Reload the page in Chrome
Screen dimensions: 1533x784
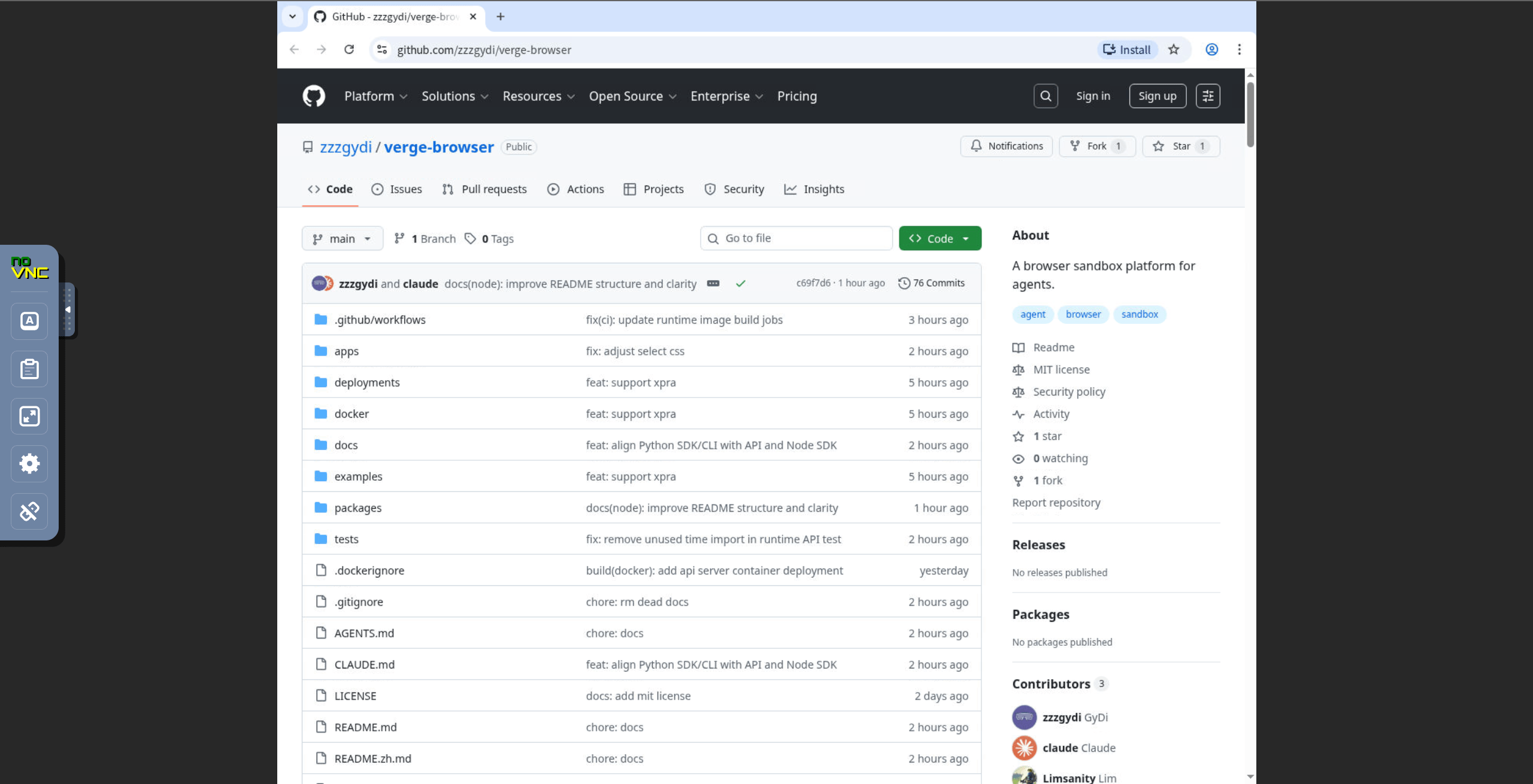pos(349,50)
